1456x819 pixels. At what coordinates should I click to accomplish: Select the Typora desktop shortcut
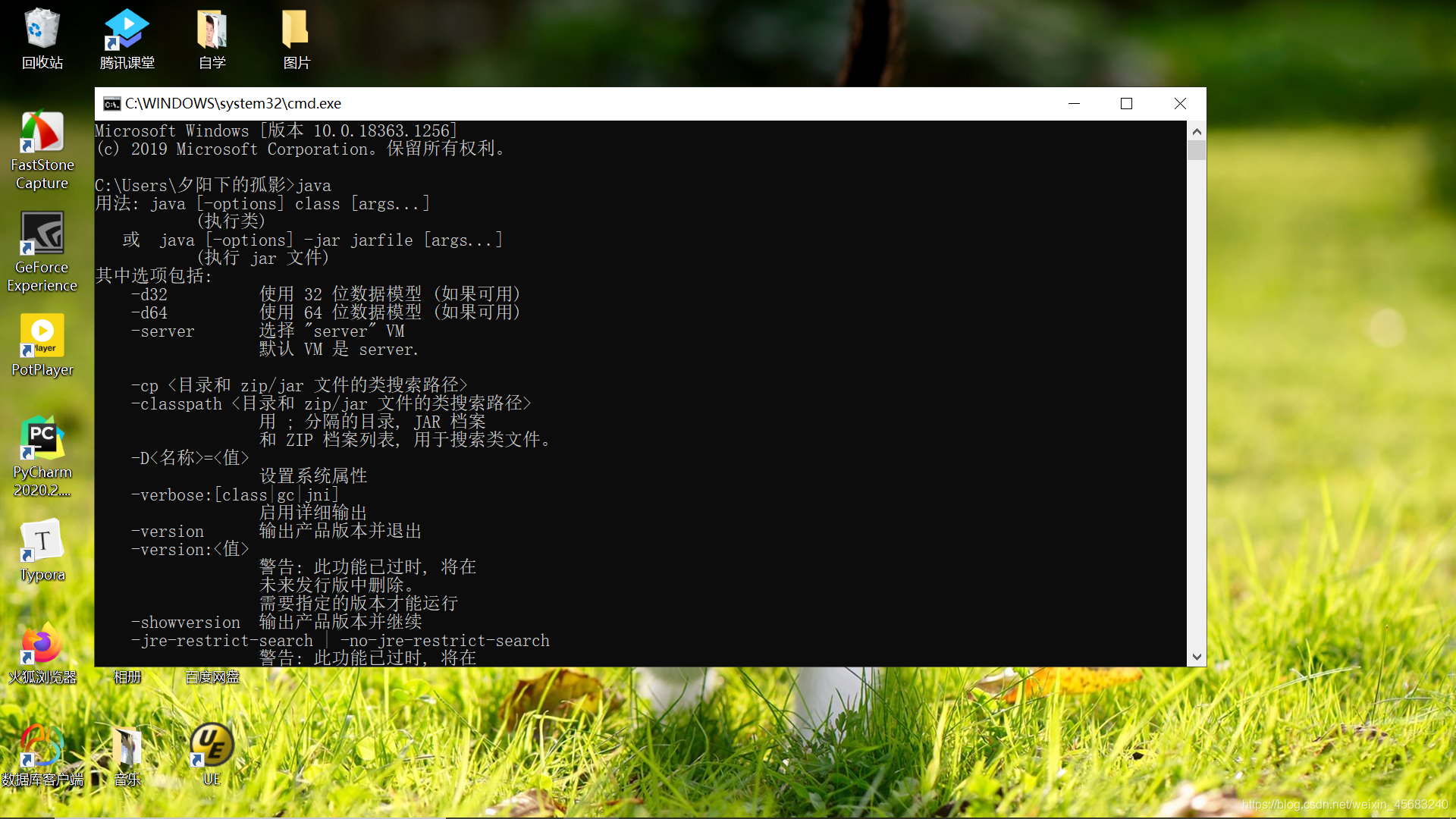pyautogui.click(x=42, y=542)
